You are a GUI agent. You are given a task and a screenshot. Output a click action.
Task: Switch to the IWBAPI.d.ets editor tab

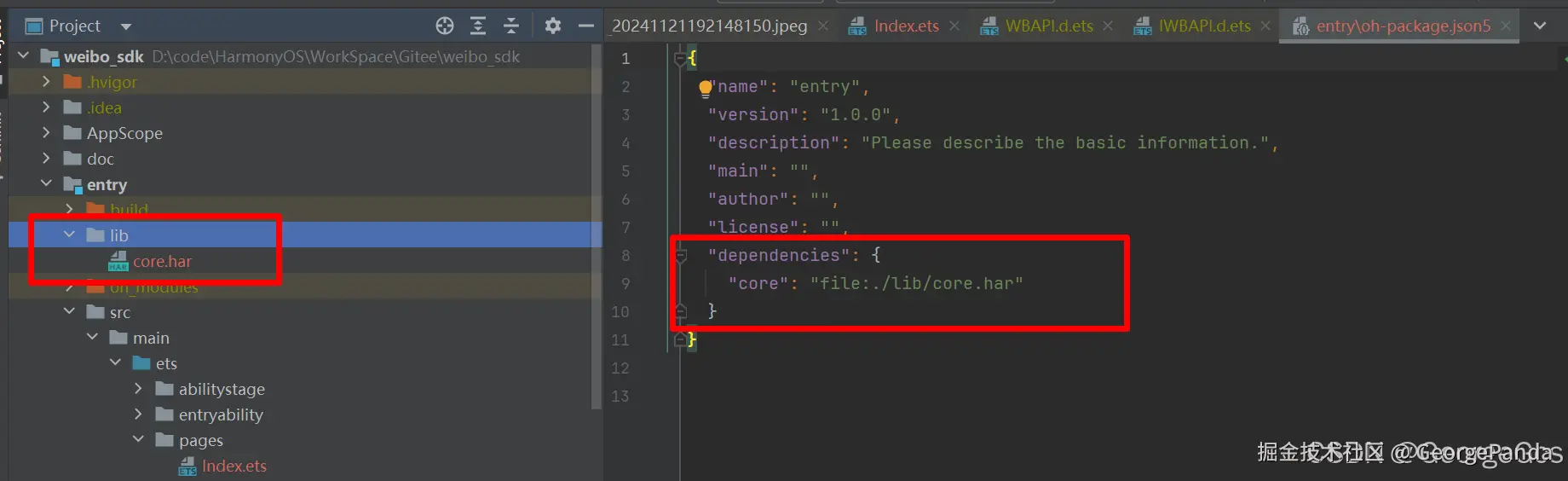point(1204,26)
